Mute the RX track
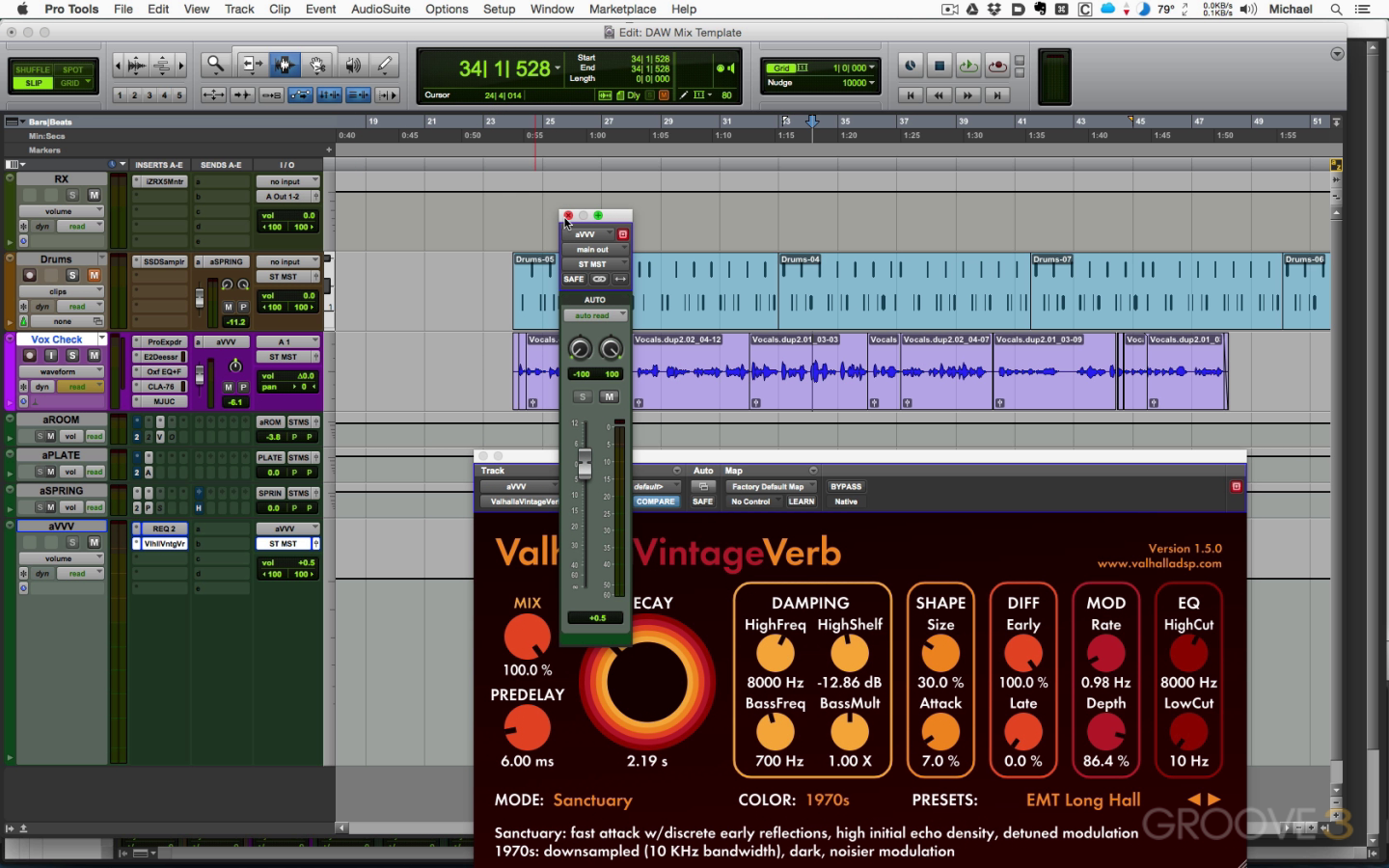This screenshot has height=868, width=1389. [94, 195]
